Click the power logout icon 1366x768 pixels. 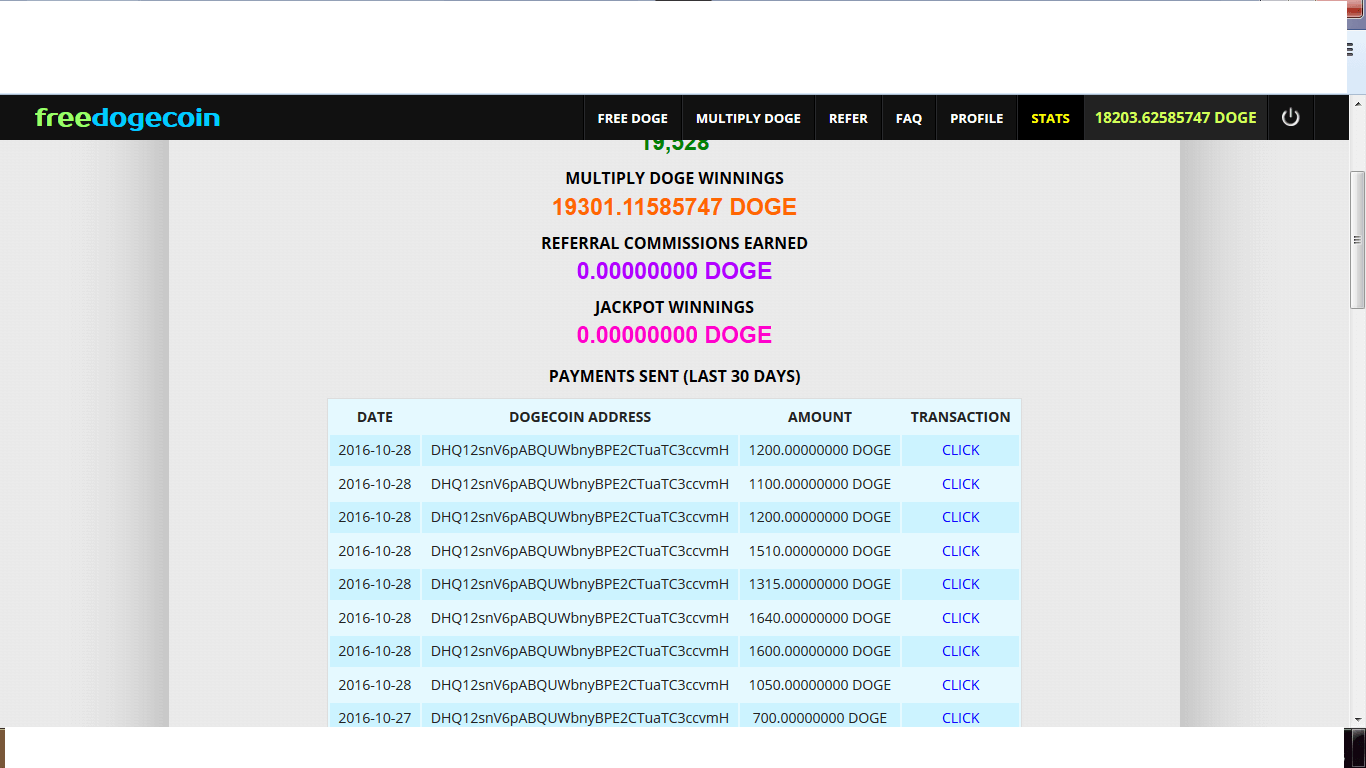[x=1290, y=118]
